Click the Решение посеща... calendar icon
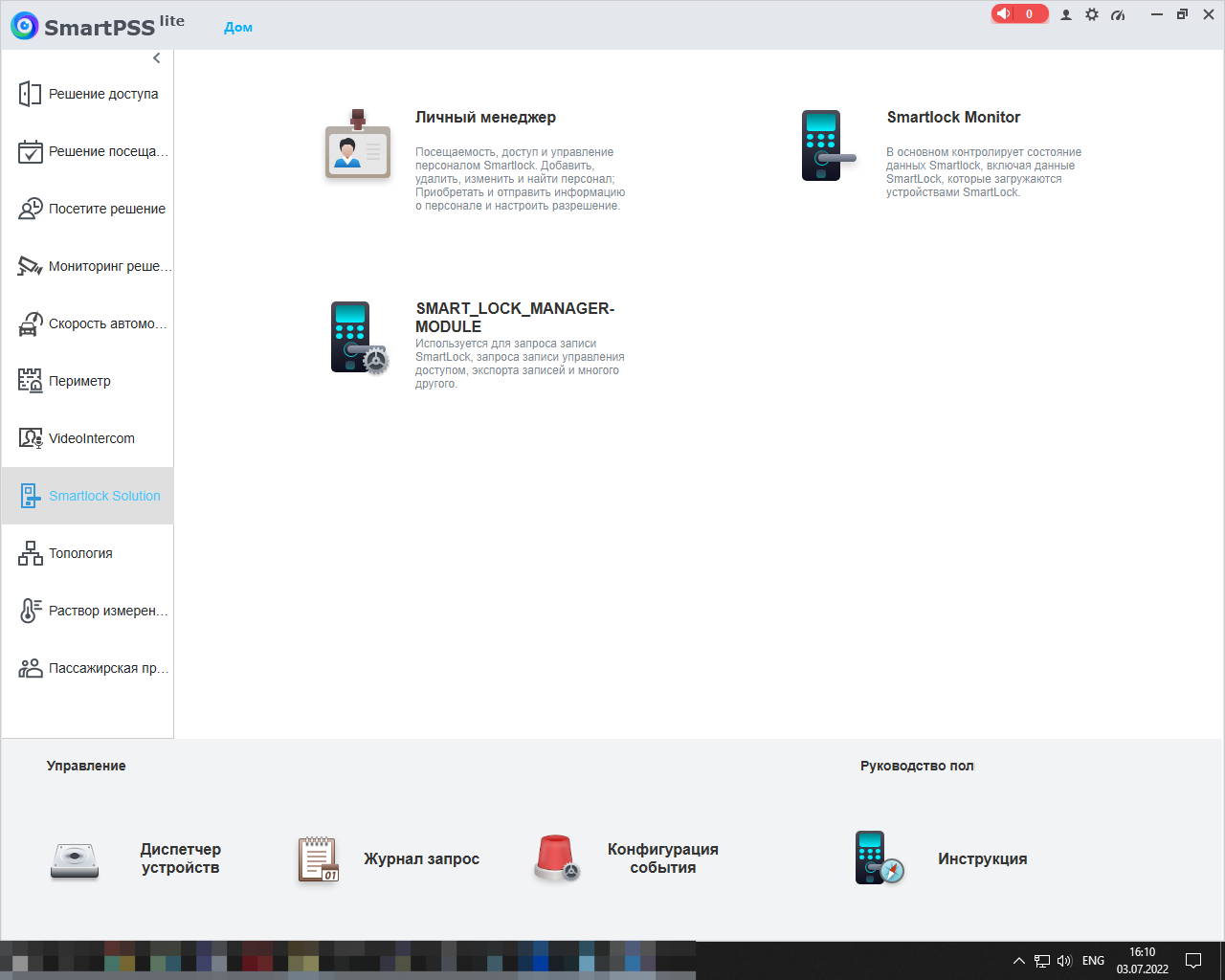Viewport: 1225px width, 980px height. pos(30,151)
